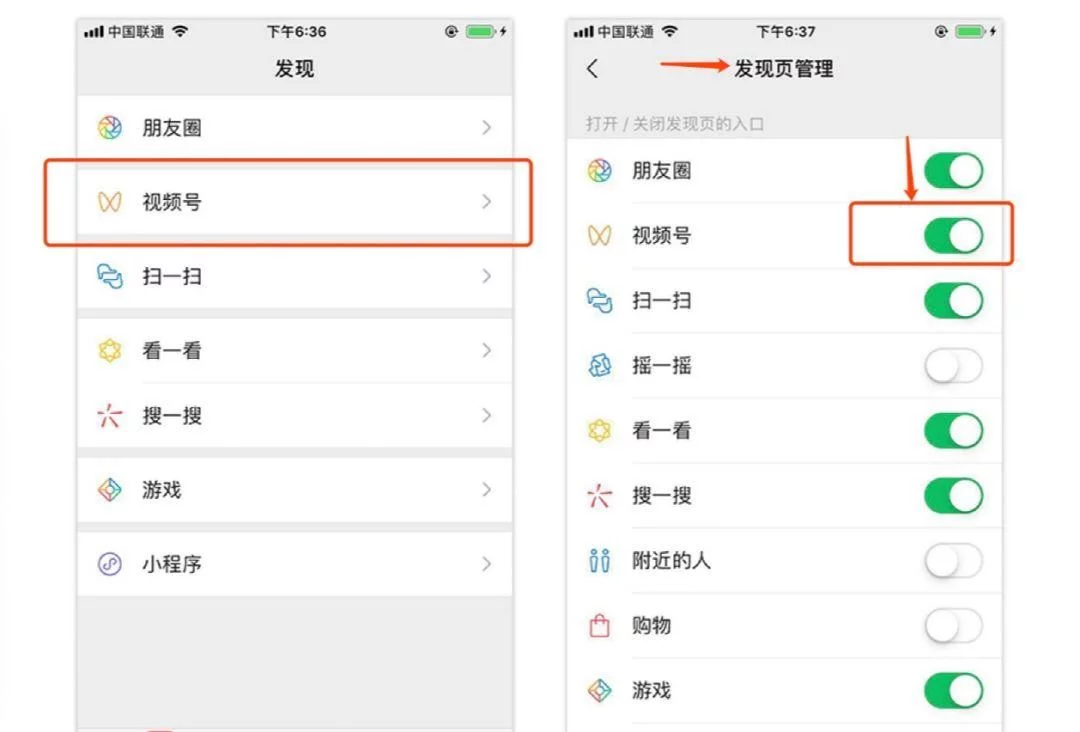Open 扫一扫 via its right chevron
The width and height of the screenshot is (1080, 732).
click(486, 276)
